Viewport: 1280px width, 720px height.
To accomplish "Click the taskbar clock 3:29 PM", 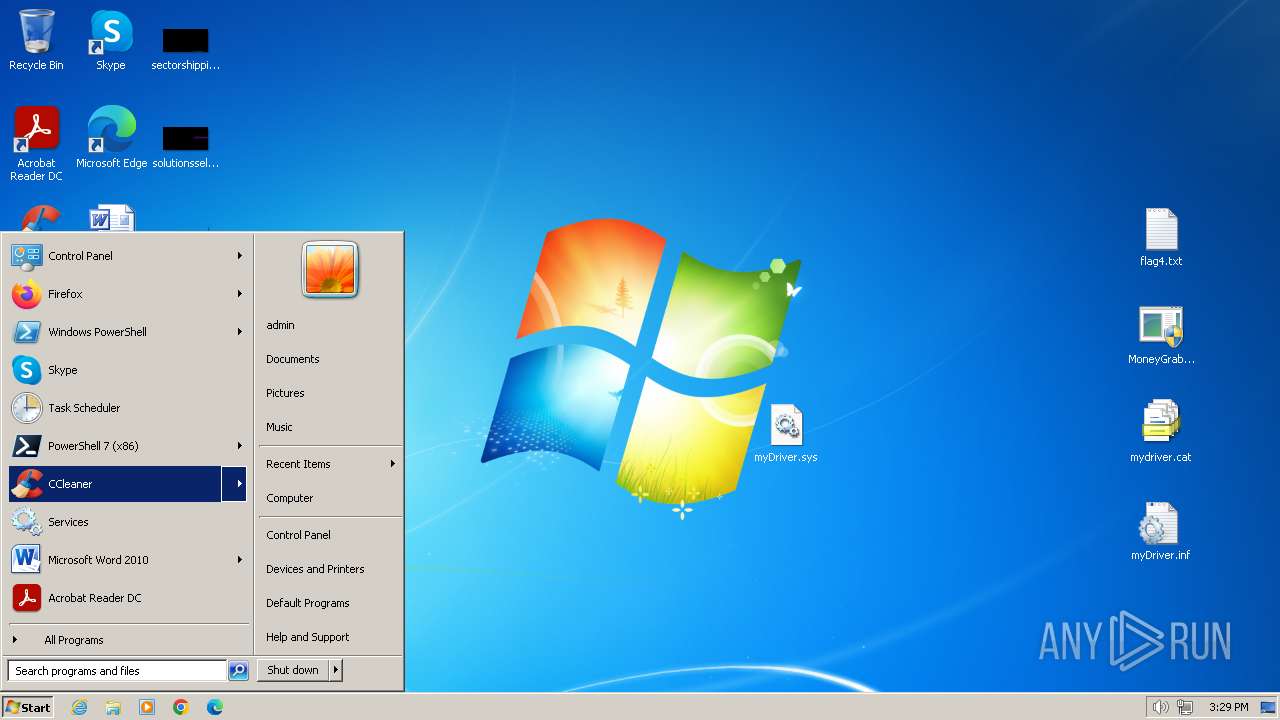I will pos(1228,707).
